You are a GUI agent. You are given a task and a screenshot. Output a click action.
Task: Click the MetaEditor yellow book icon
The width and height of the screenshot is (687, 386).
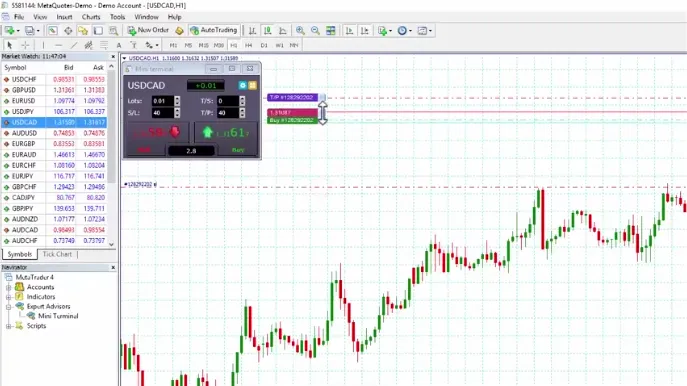coord(179,31)
